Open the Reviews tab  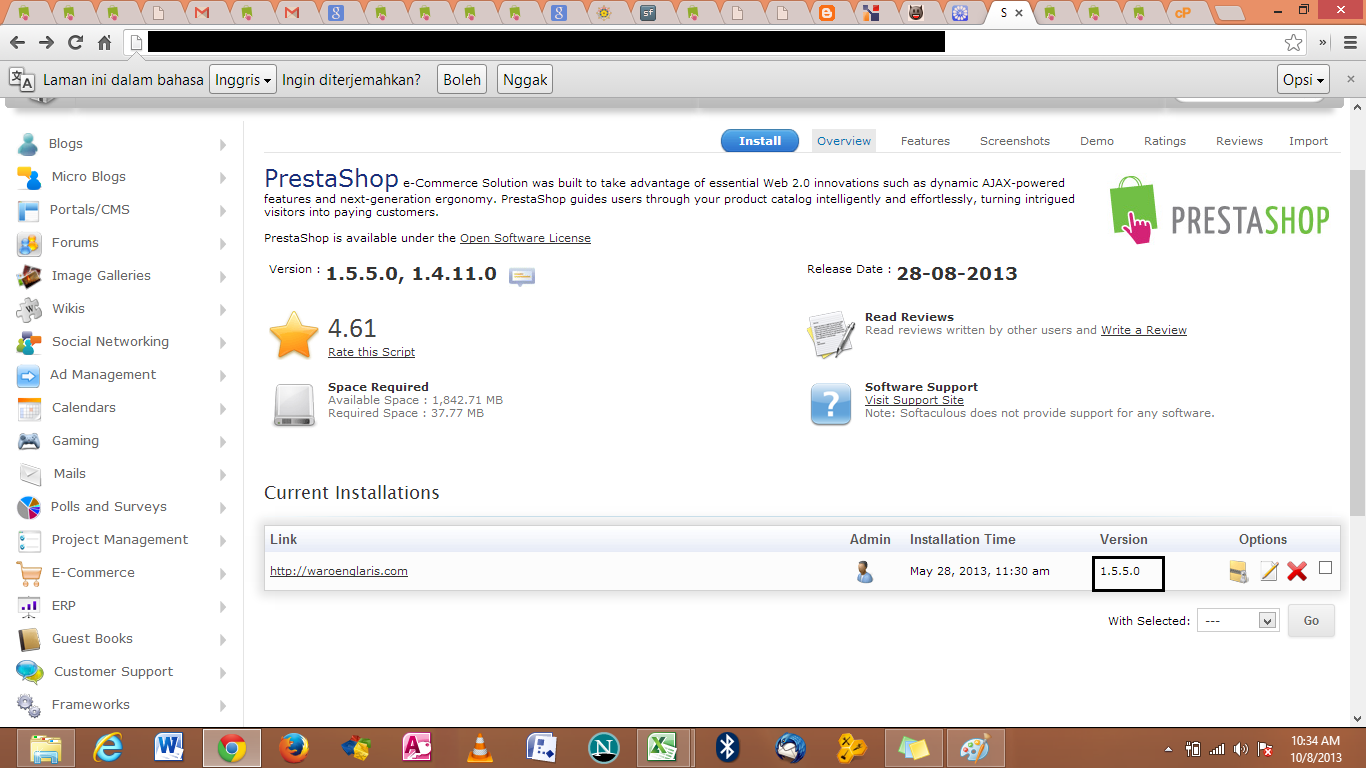pyautogui.click(x=1239, y=141)
